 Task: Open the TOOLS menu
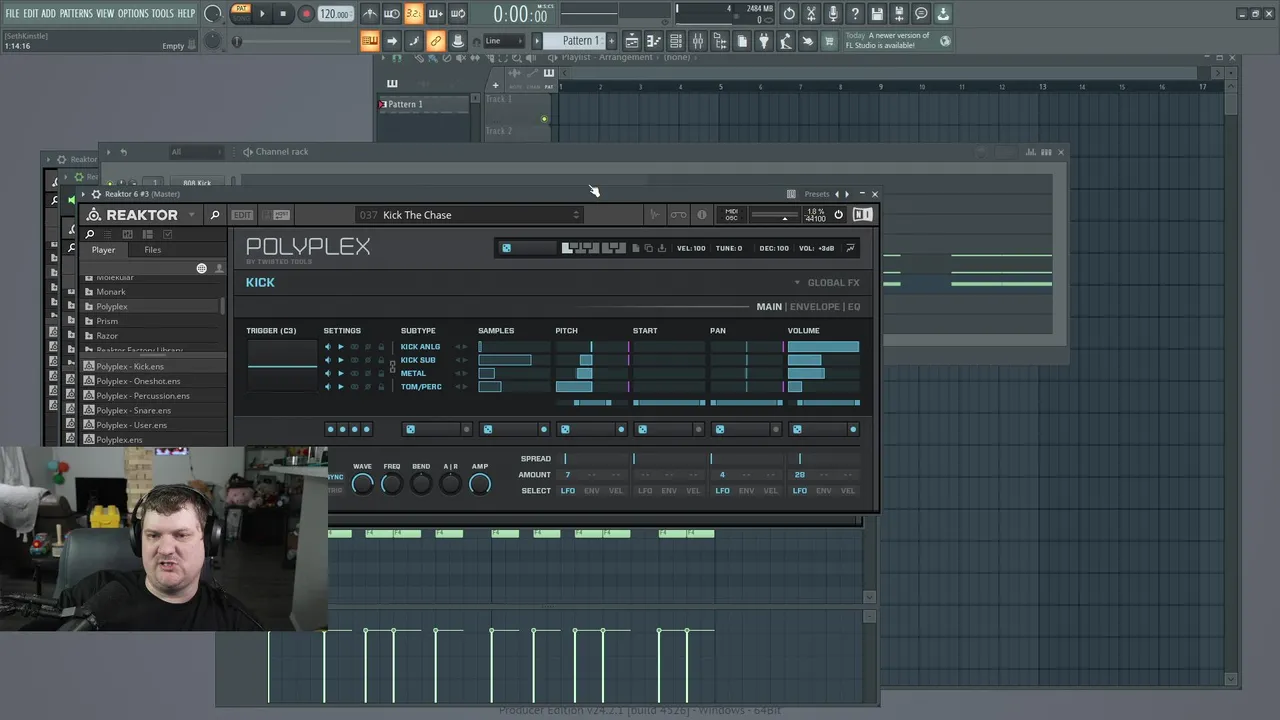[163, 14]
